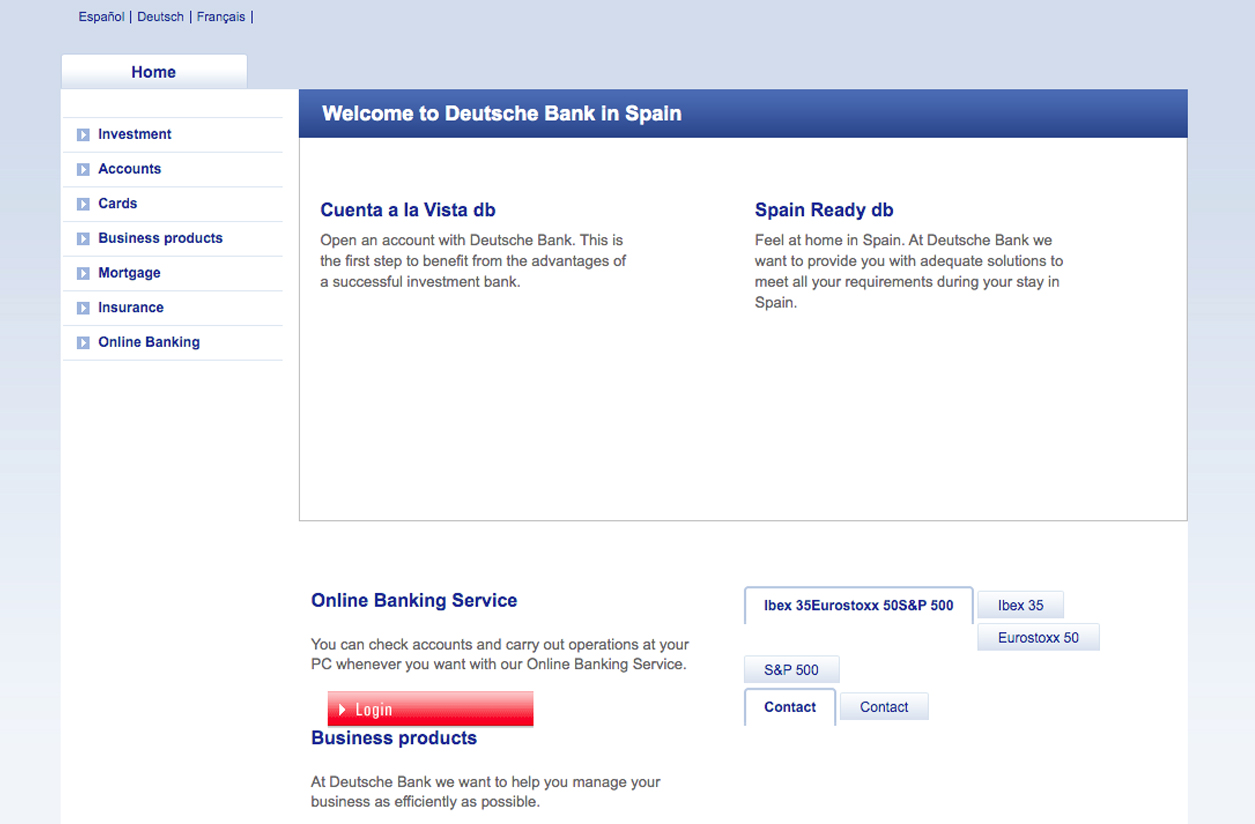
Task: Click the arrow icon next to Insurance
Action: click(83, 308)
